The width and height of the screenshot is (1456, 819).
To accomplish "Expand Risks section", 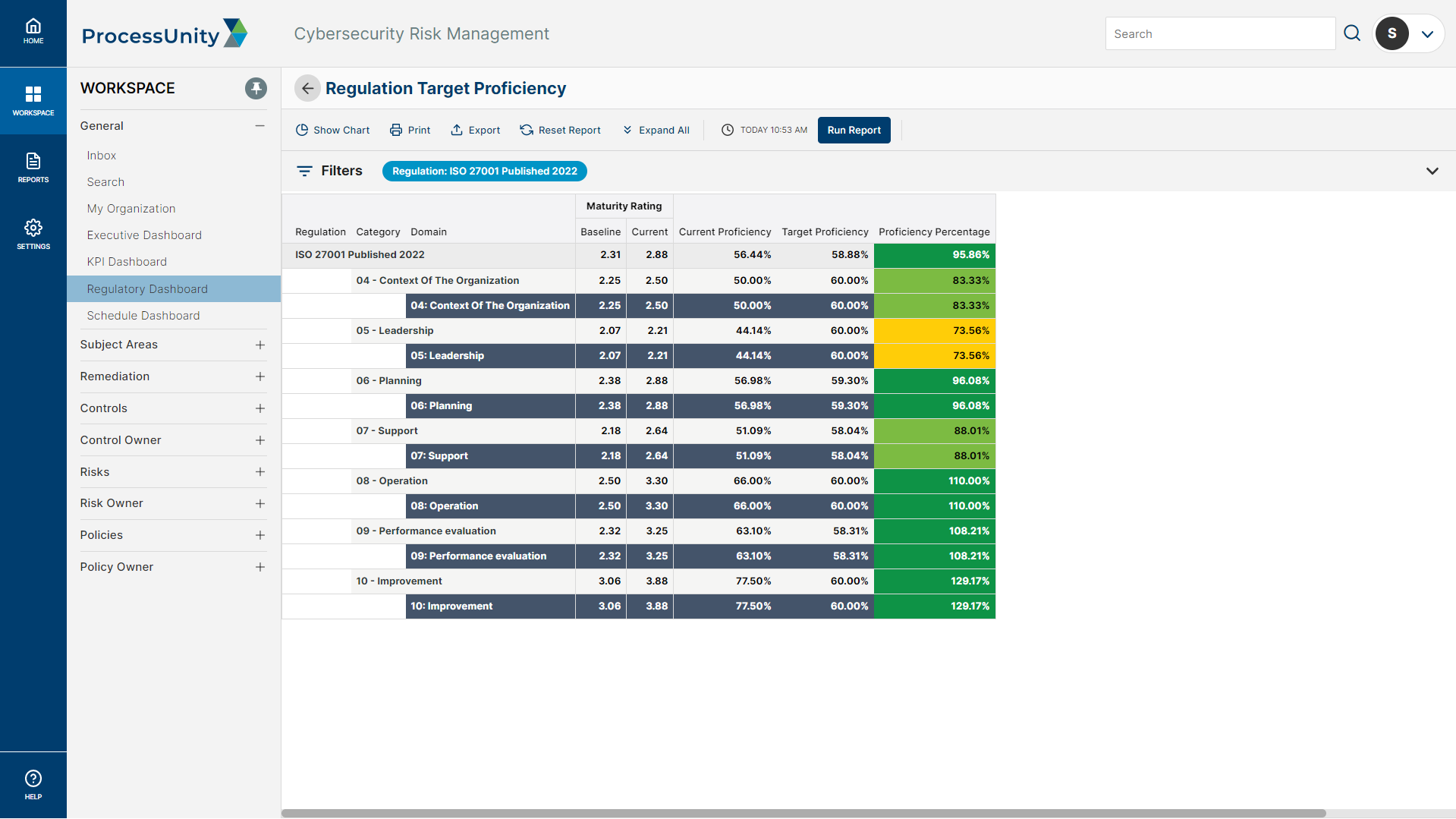I will (x=260, y=471).
